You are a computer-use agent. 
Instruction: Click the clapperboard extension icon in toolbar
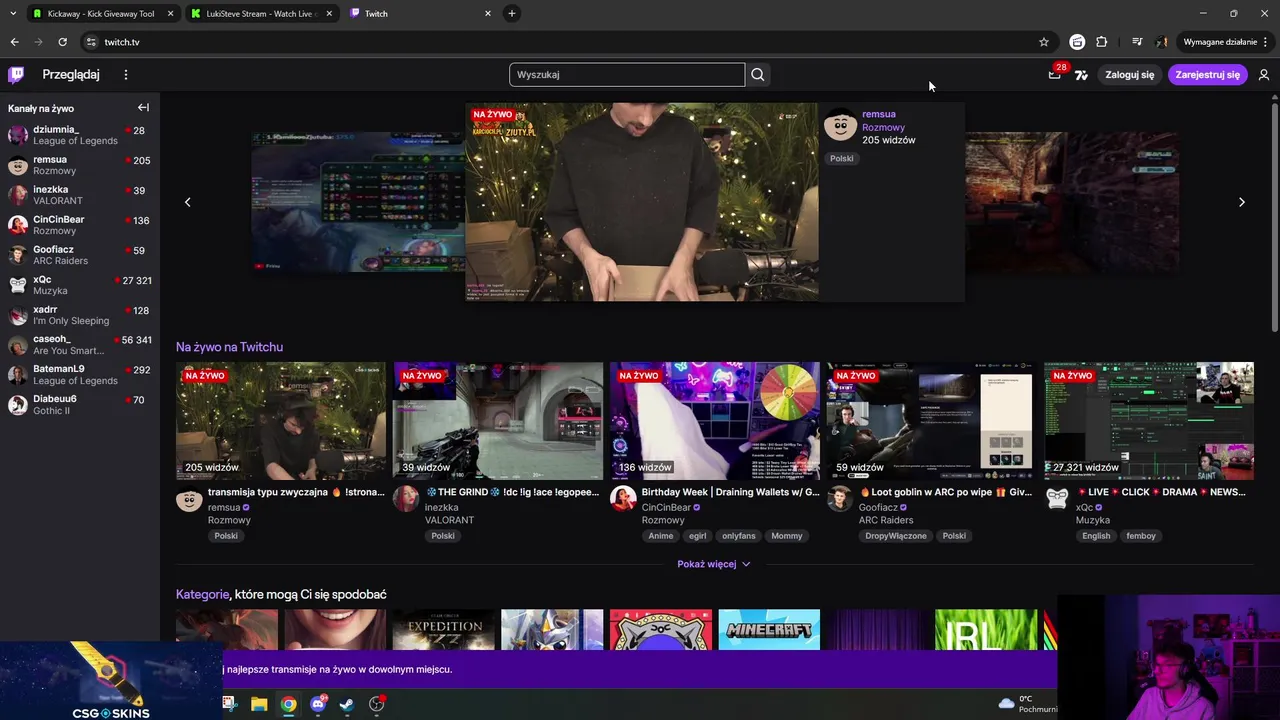click(1077, 42)
